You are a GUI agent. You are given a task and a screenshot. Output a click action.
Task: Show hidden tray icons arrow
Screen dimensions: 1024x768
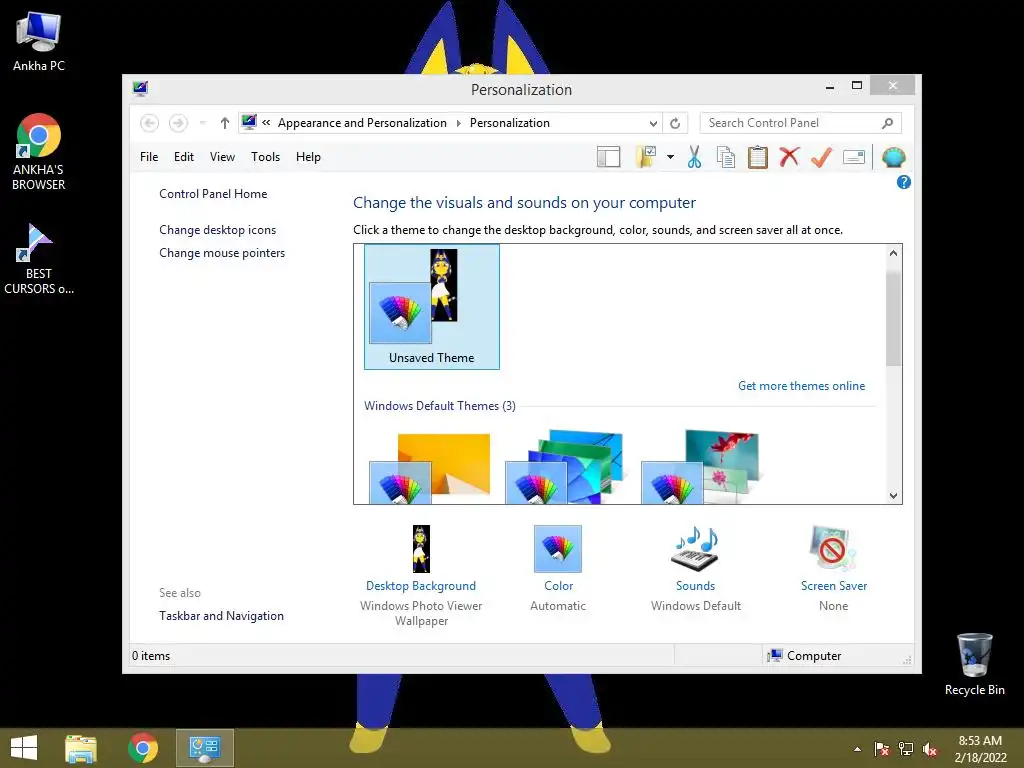[x=857, y=749]
